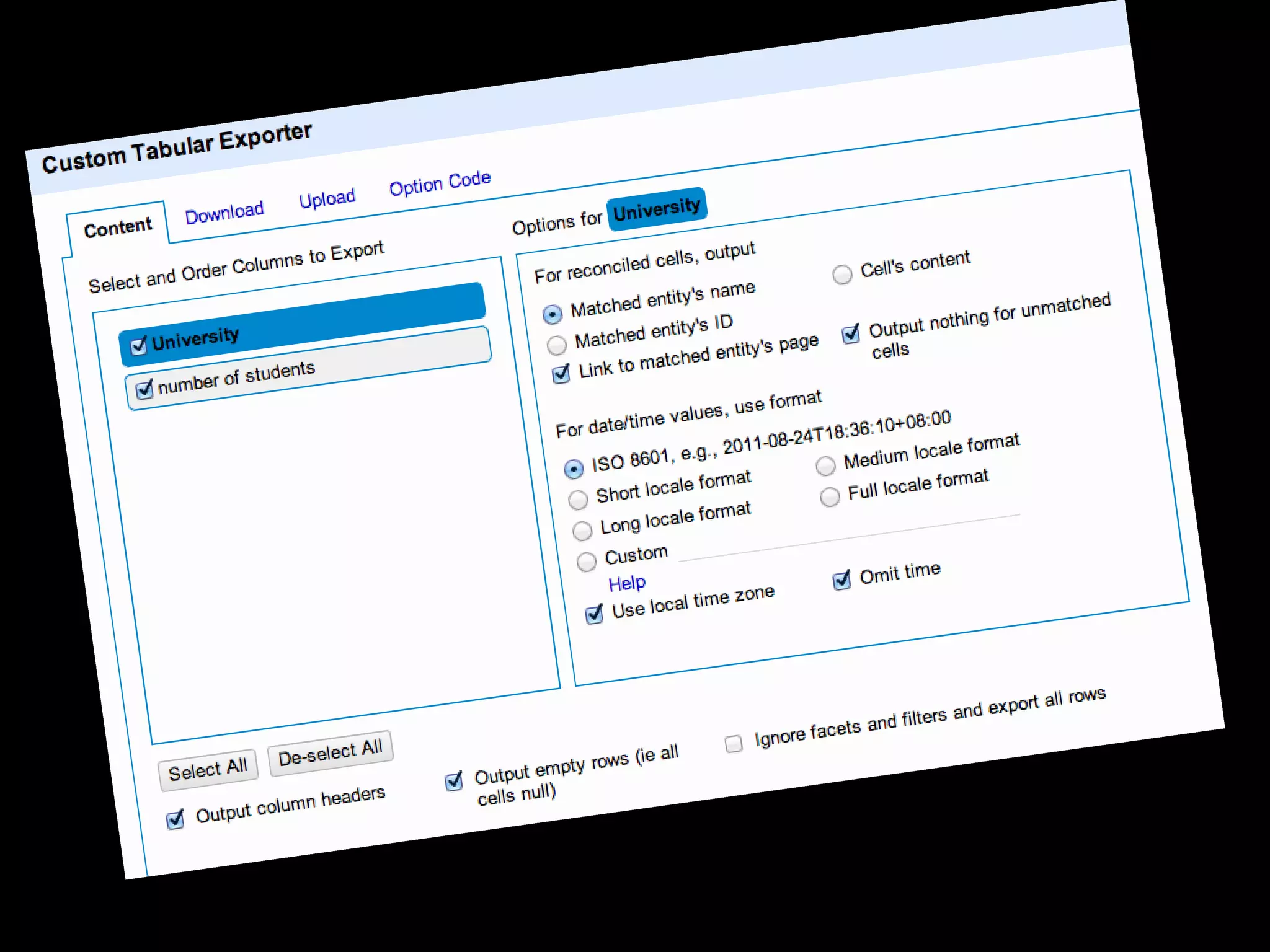Select Medium locale format option
Screen dimensions: 1270x952
pos(825,466)
